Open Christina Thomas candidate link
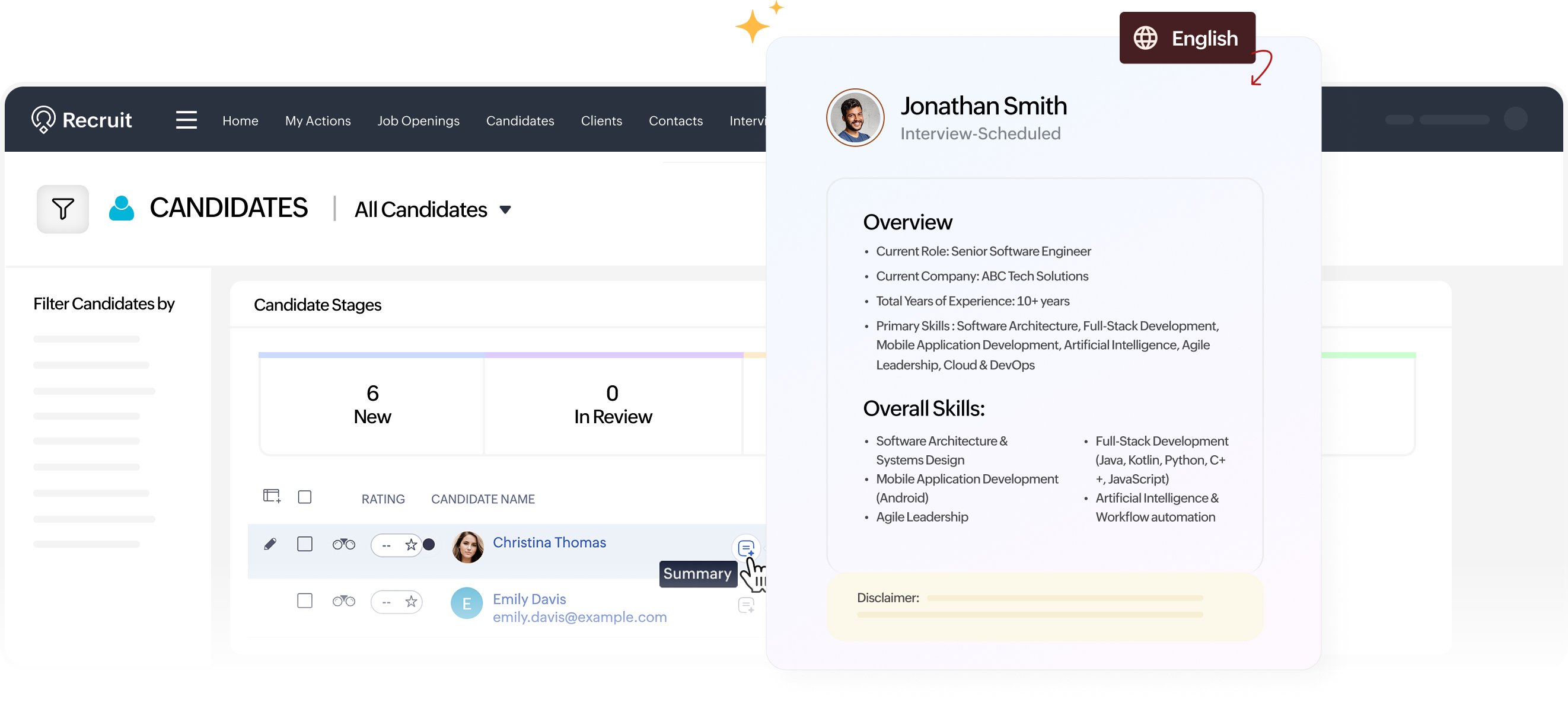Viewport: 1568px width, 706px height. click(x=549, y=542)
